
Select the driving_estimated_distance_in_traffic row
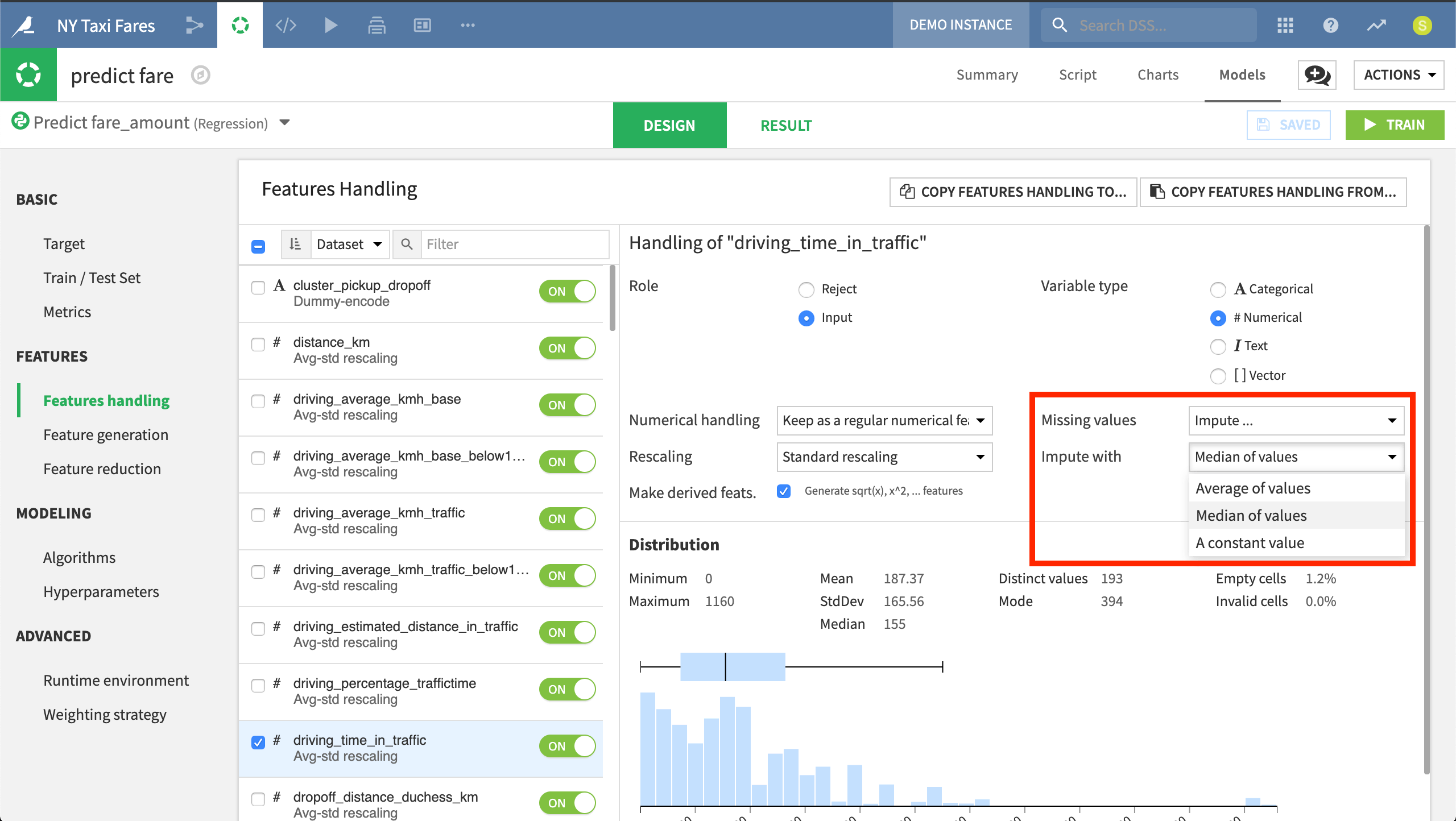click(421, 635)
